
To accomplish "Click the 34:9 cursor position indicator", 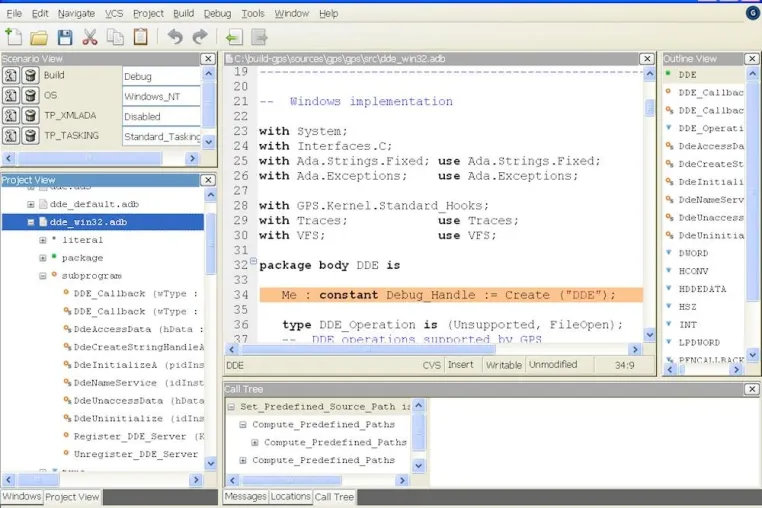I will click(x=624, y=365).
